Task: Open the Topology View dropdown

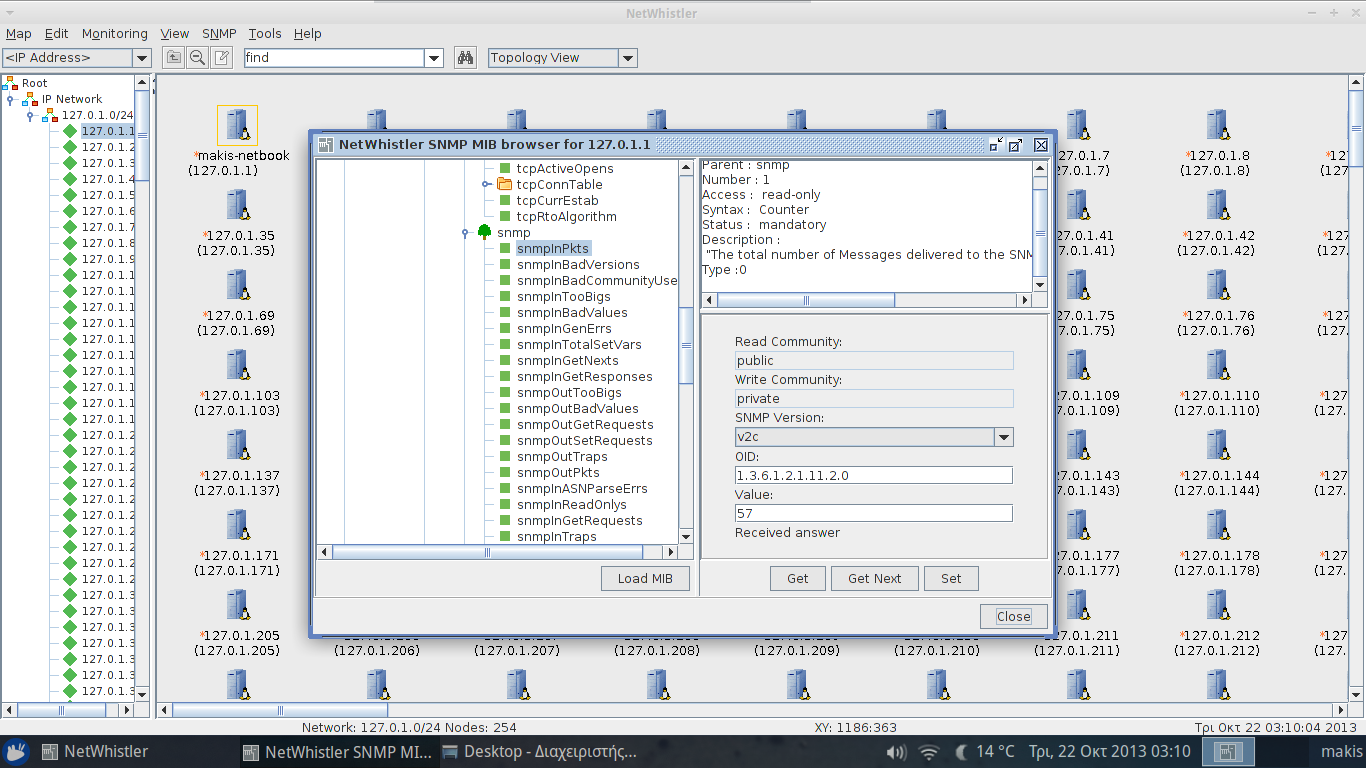Action: [x=627, y=58]
